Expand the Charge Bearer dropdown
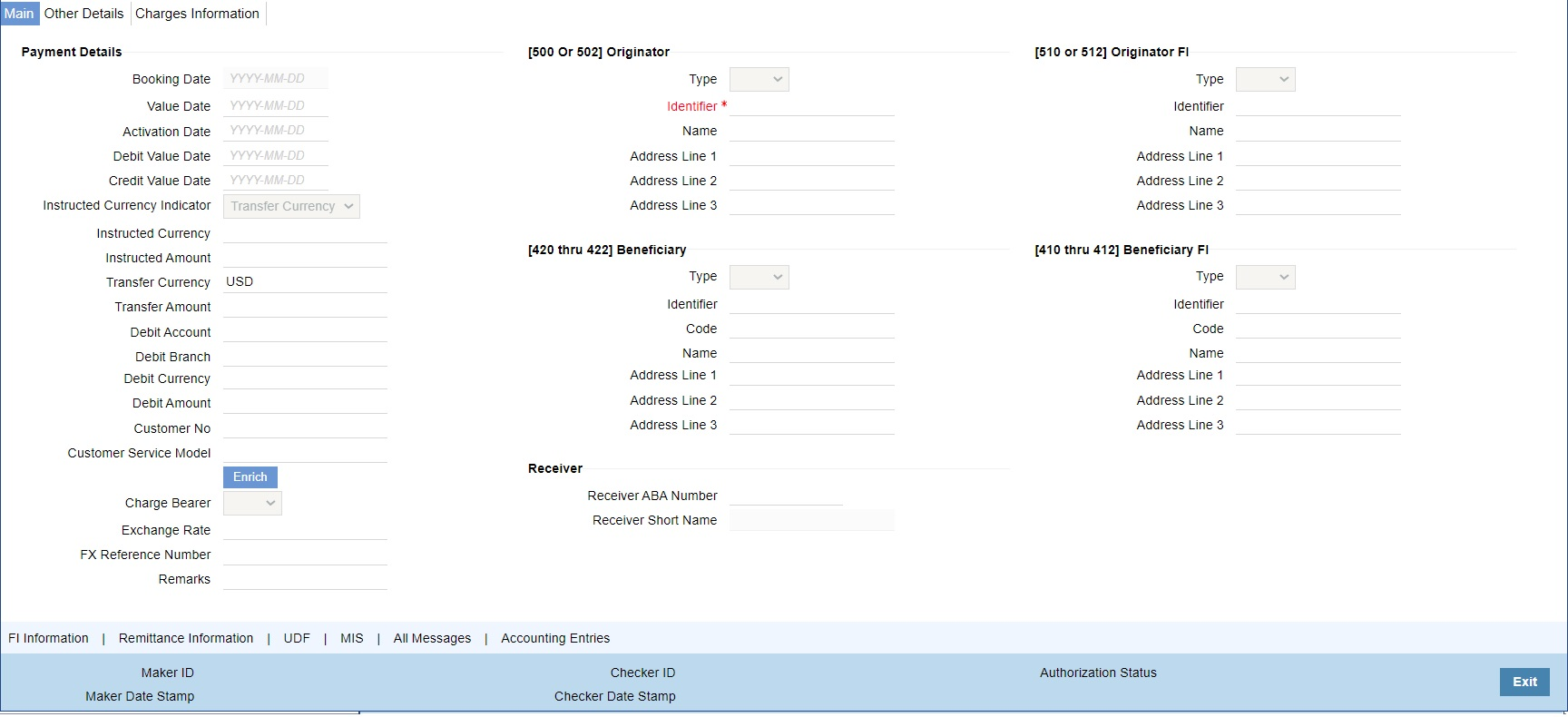 tap(252, 503)
